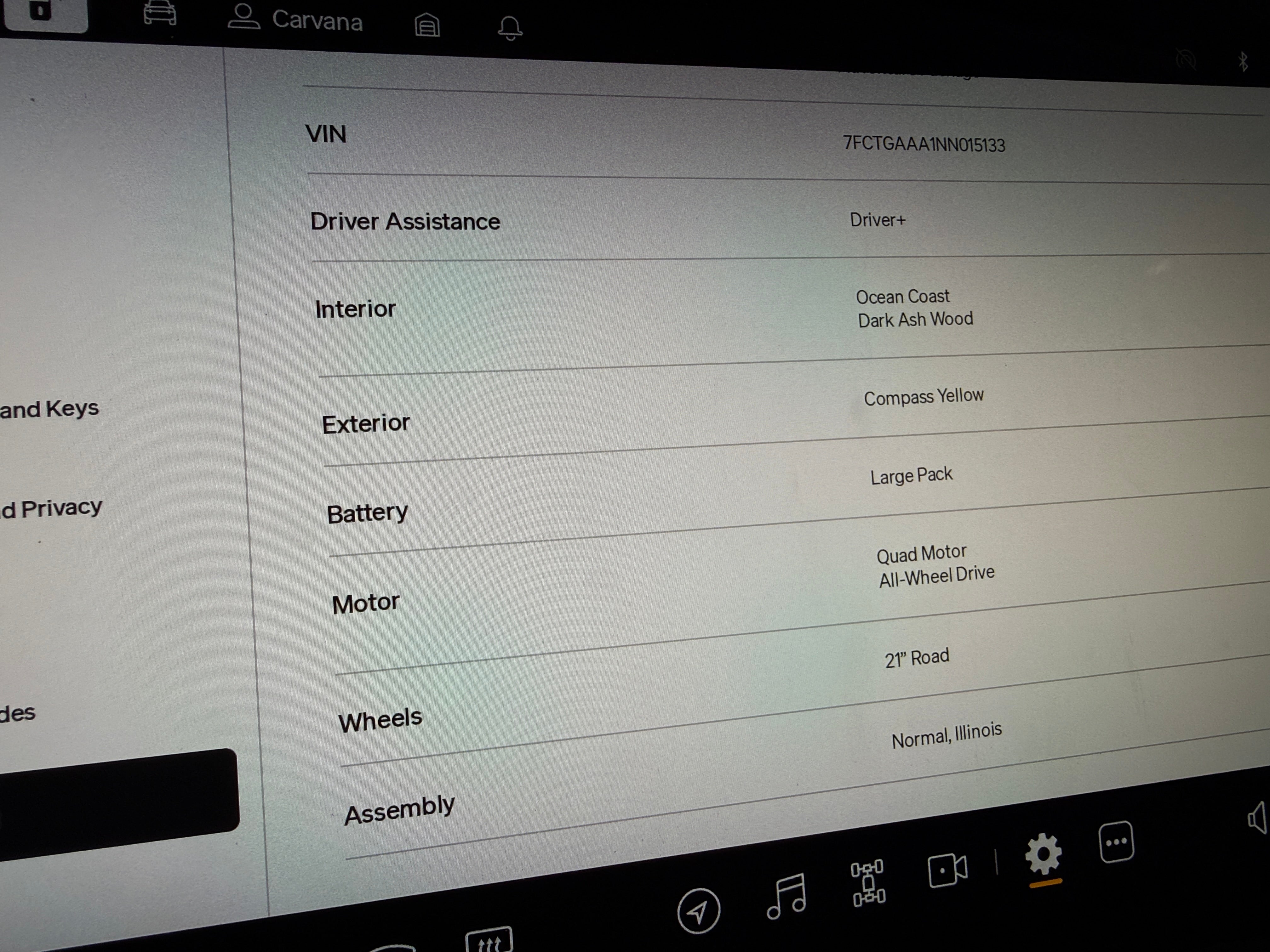Open the 'and Keys' sidebar section
The width and height of the screenshot is (1270, 952).
pyautogui.click(x=49, y=409)
